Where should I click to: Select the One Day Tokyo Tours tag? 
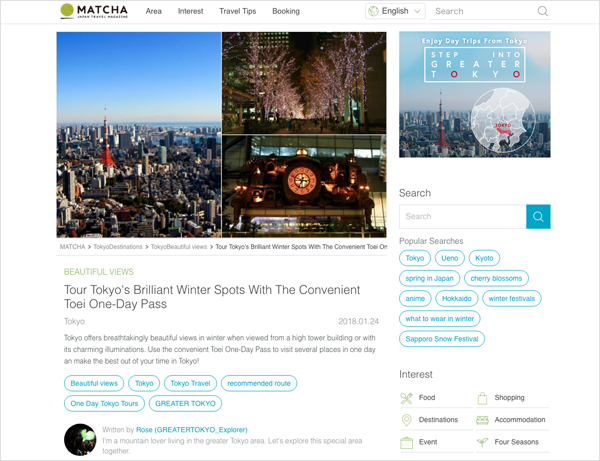point(104,404)
